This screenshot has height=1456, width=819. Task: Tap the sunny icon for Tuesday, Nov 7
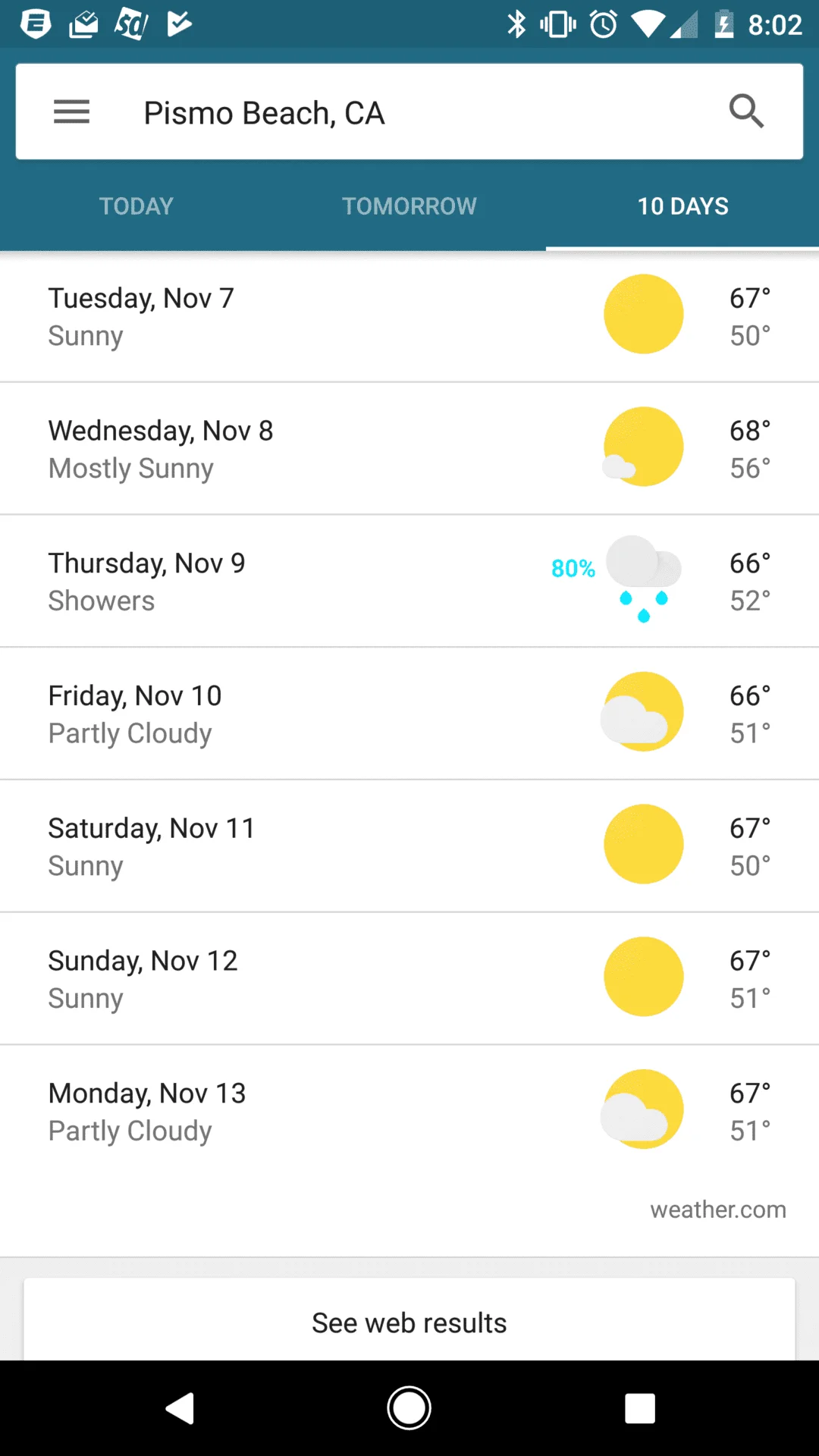643,314
